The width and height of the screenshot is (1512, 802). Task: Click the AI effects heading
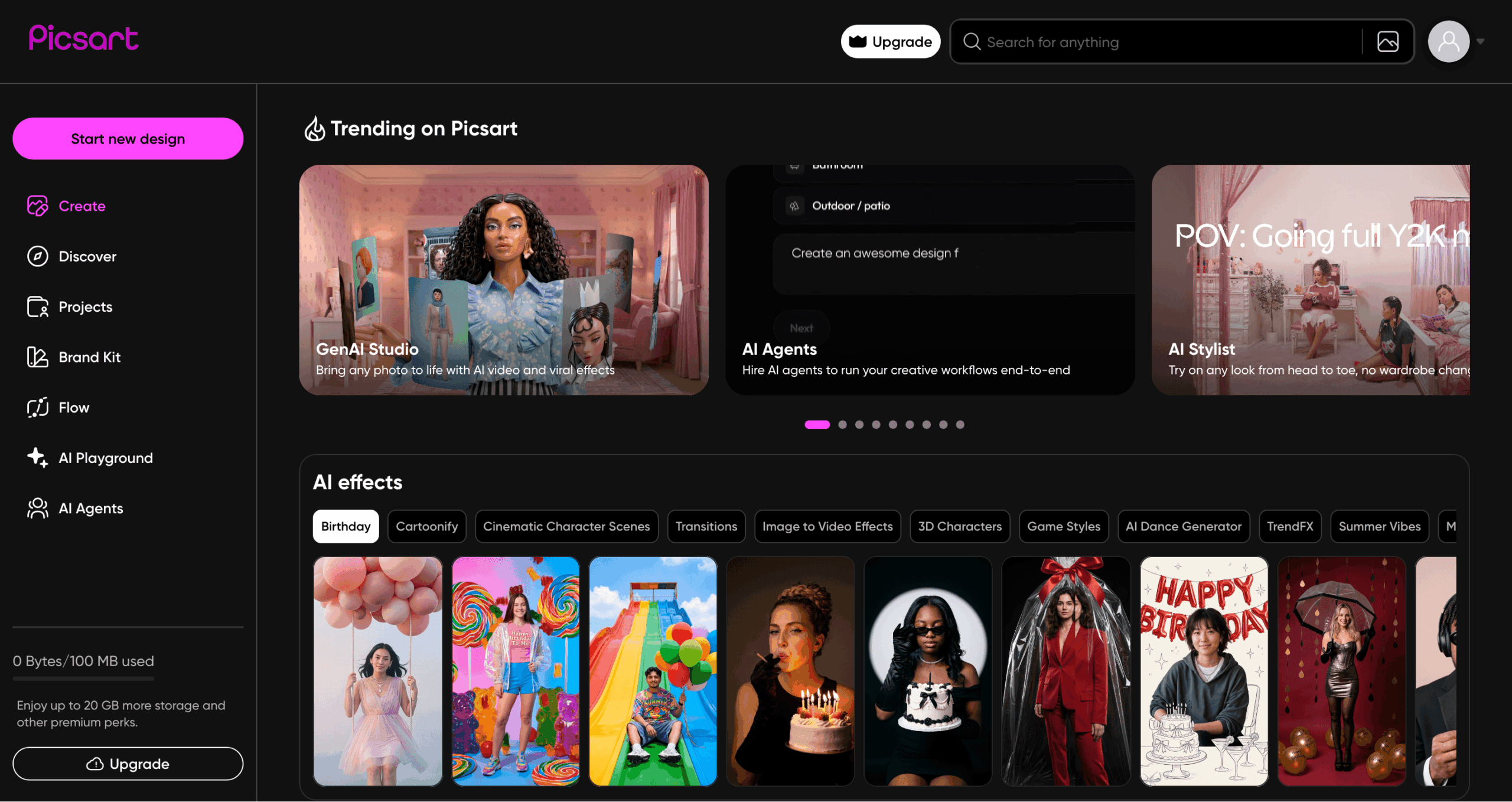(x=357, y=482)
